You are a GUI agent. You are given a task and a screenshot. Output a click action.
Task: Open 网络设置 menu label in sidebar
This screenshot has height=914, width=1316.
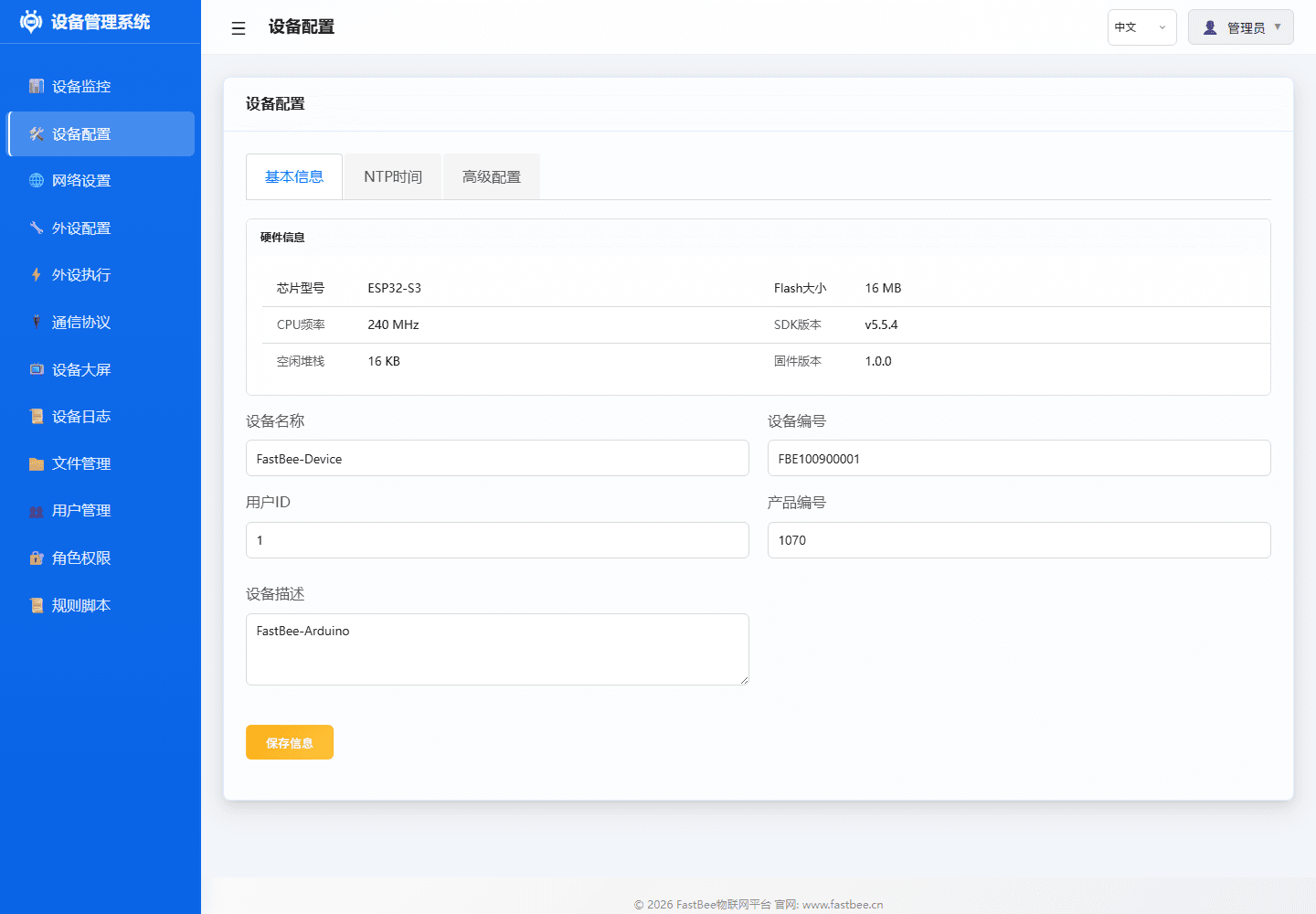click(x=81, y=181)
